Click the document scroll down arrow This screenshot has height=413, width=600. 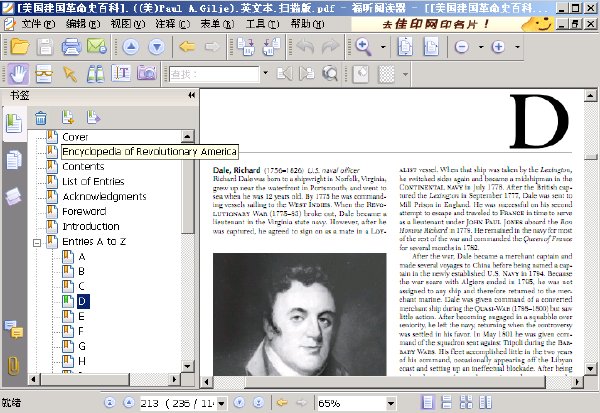point(590,369)
